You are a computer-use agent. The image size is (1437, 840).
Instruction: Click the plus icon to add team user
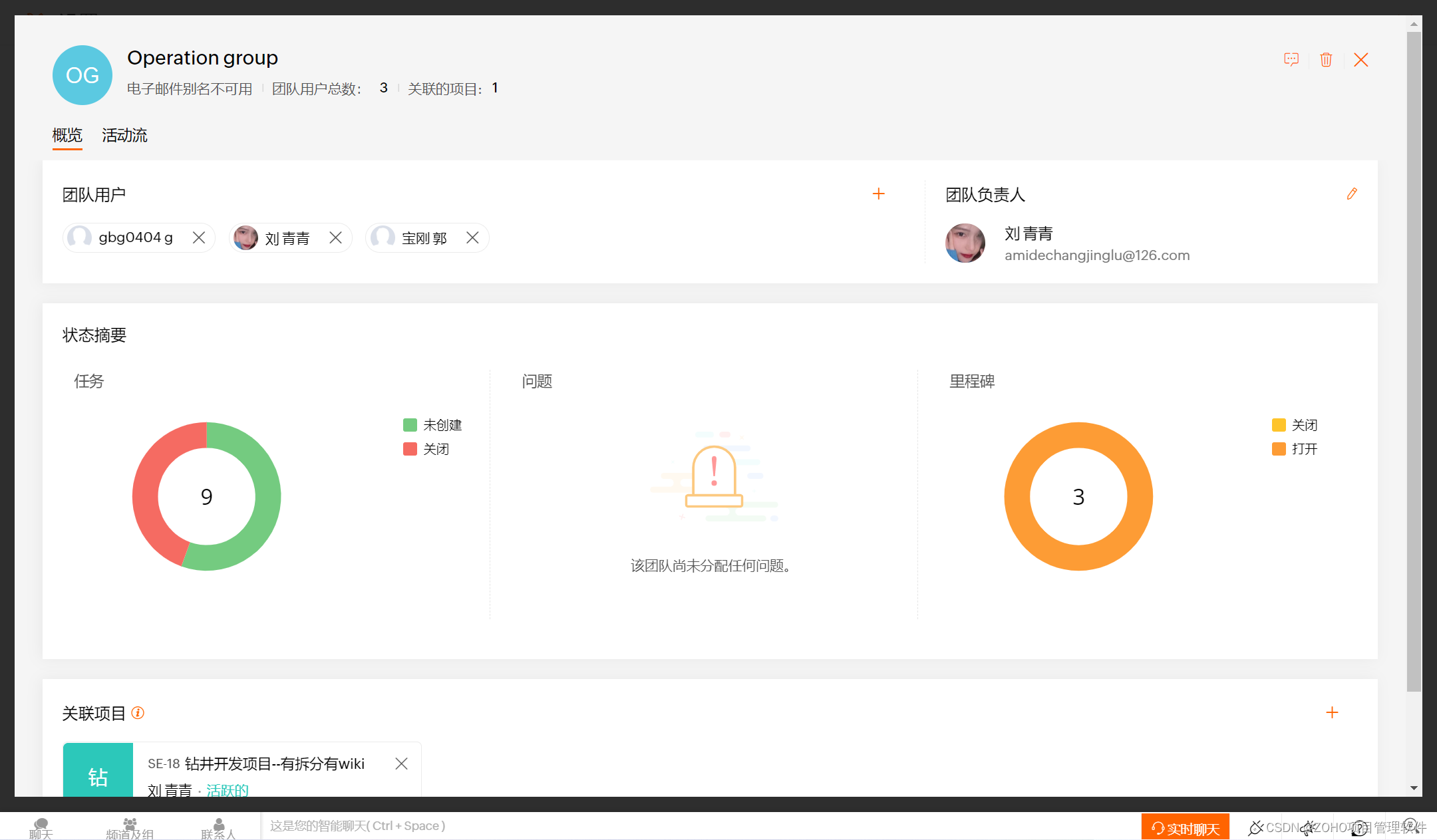pos(879,193)
